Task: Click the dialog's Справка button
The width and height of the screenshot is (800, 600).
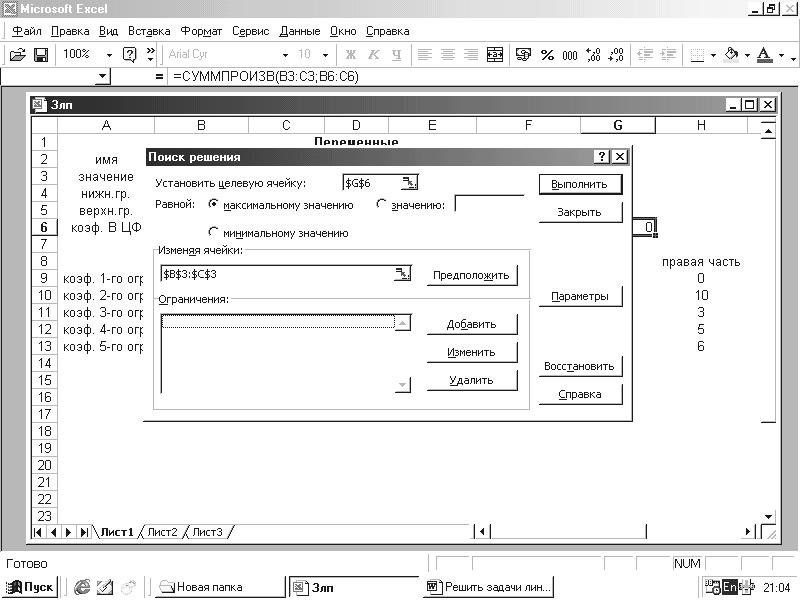Action: (x=580, y=394)
